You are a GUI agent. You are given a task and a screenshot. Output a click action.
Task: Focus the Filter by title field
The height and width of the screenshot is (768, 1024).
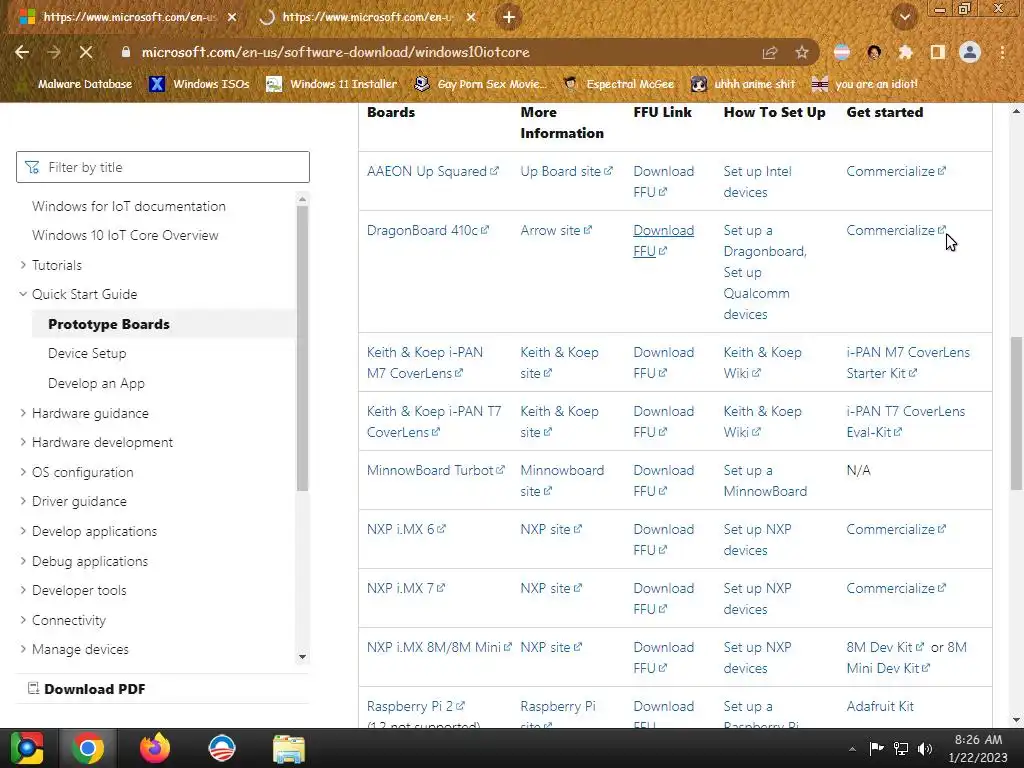point(163,167)
